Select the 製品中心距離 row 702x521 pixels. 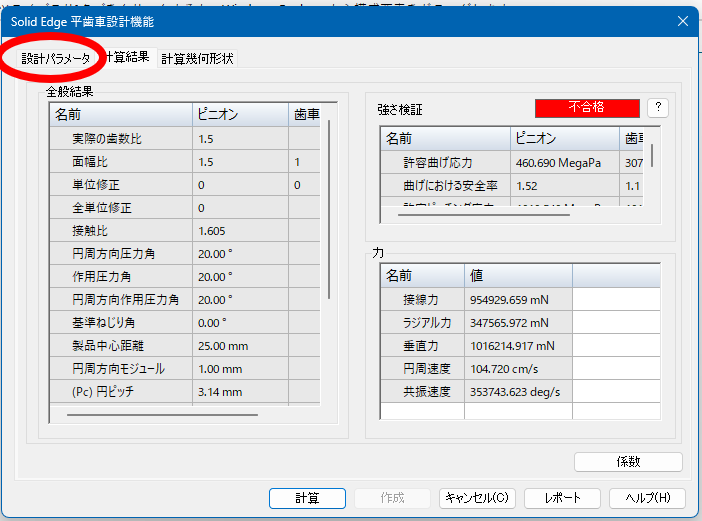[x=119, y=346]
